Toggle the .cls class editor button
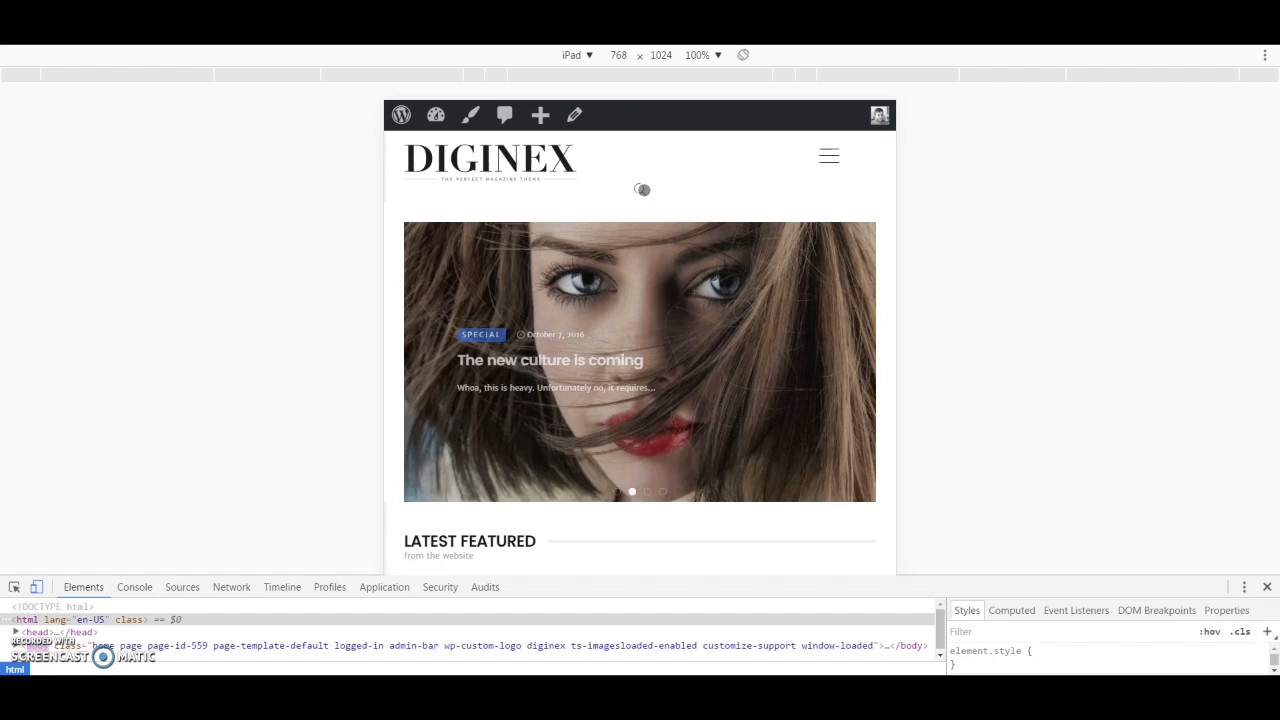 pos(1240,632)
